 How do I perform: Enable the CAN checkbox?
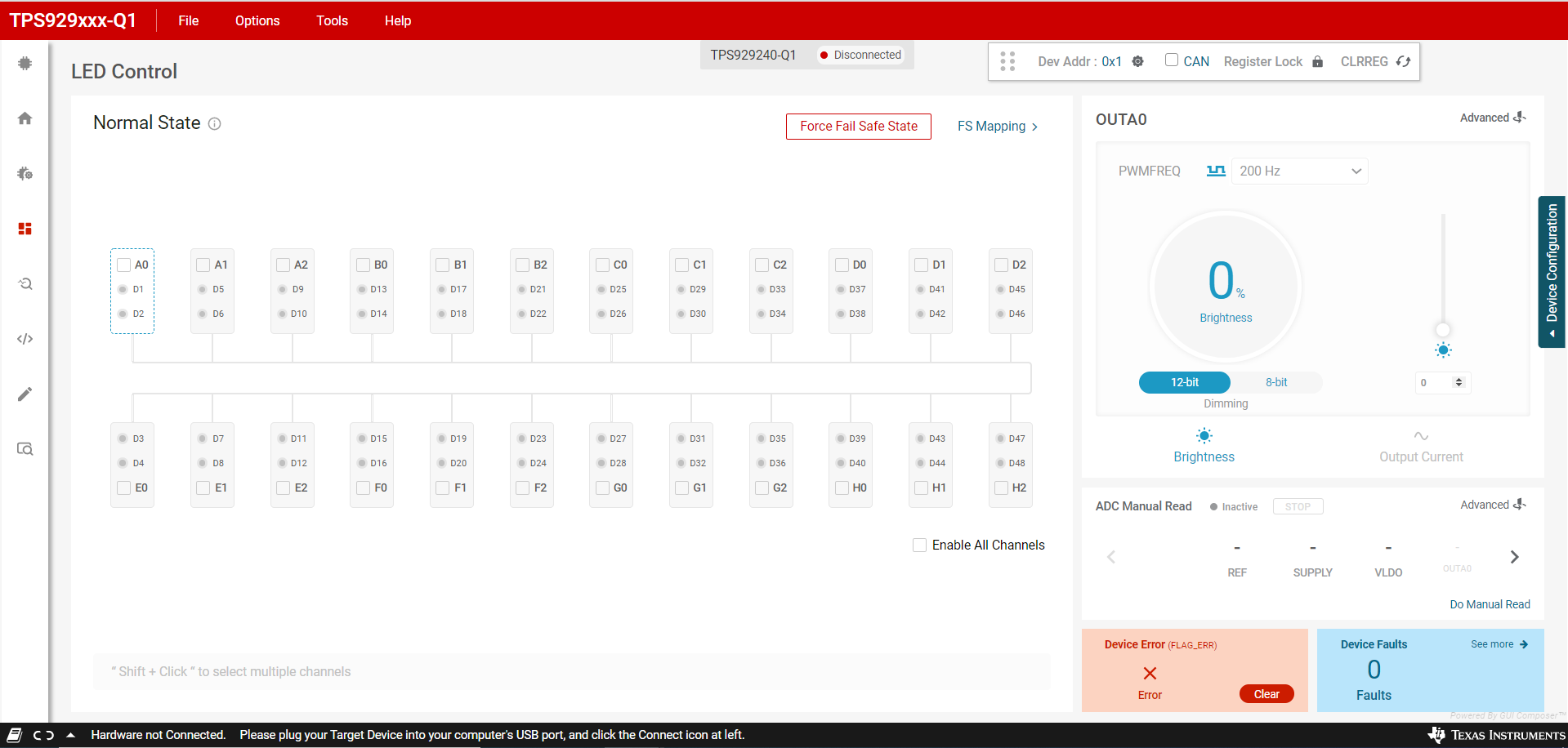click(x=1172, y=60)
